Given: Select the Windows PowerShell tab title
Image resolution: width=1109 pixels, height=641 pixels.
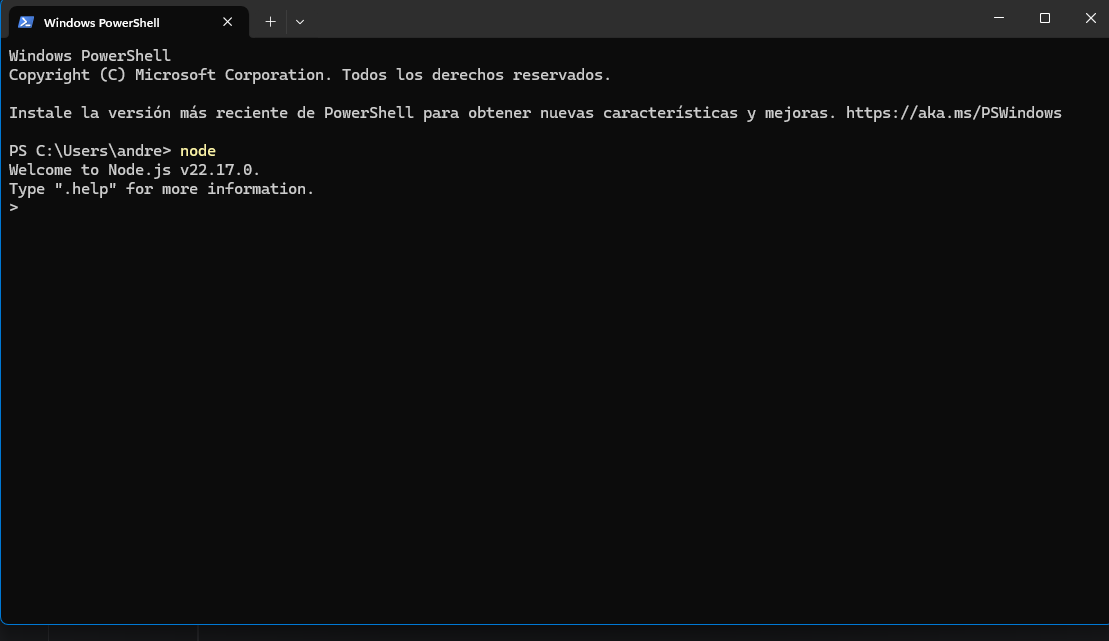Looking at the screenshot, I should coord(101,22).
